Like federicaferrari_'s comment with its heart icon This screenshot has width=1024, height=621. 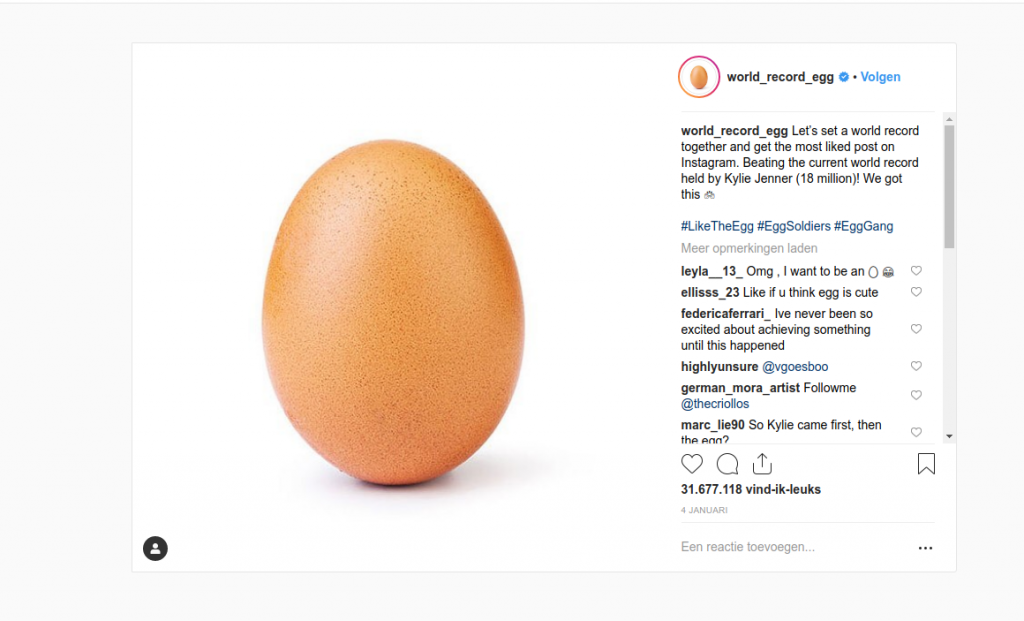pos(916,328)
